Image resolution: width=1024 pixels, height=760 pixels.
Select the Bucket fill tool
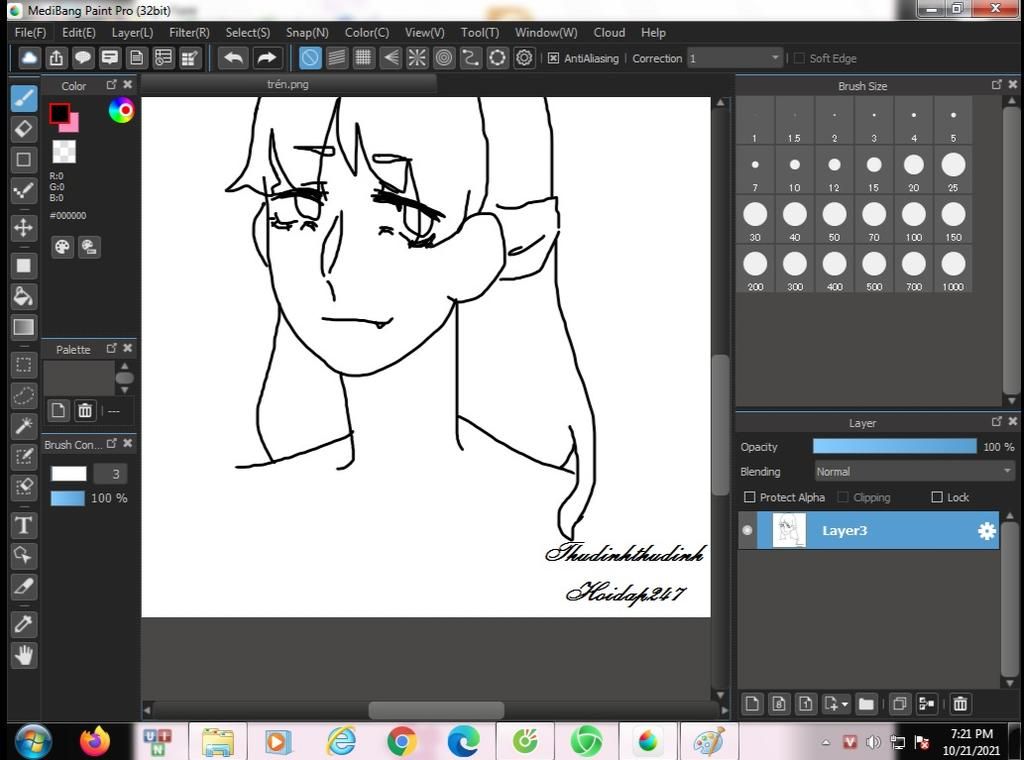(x=24, y=296)
